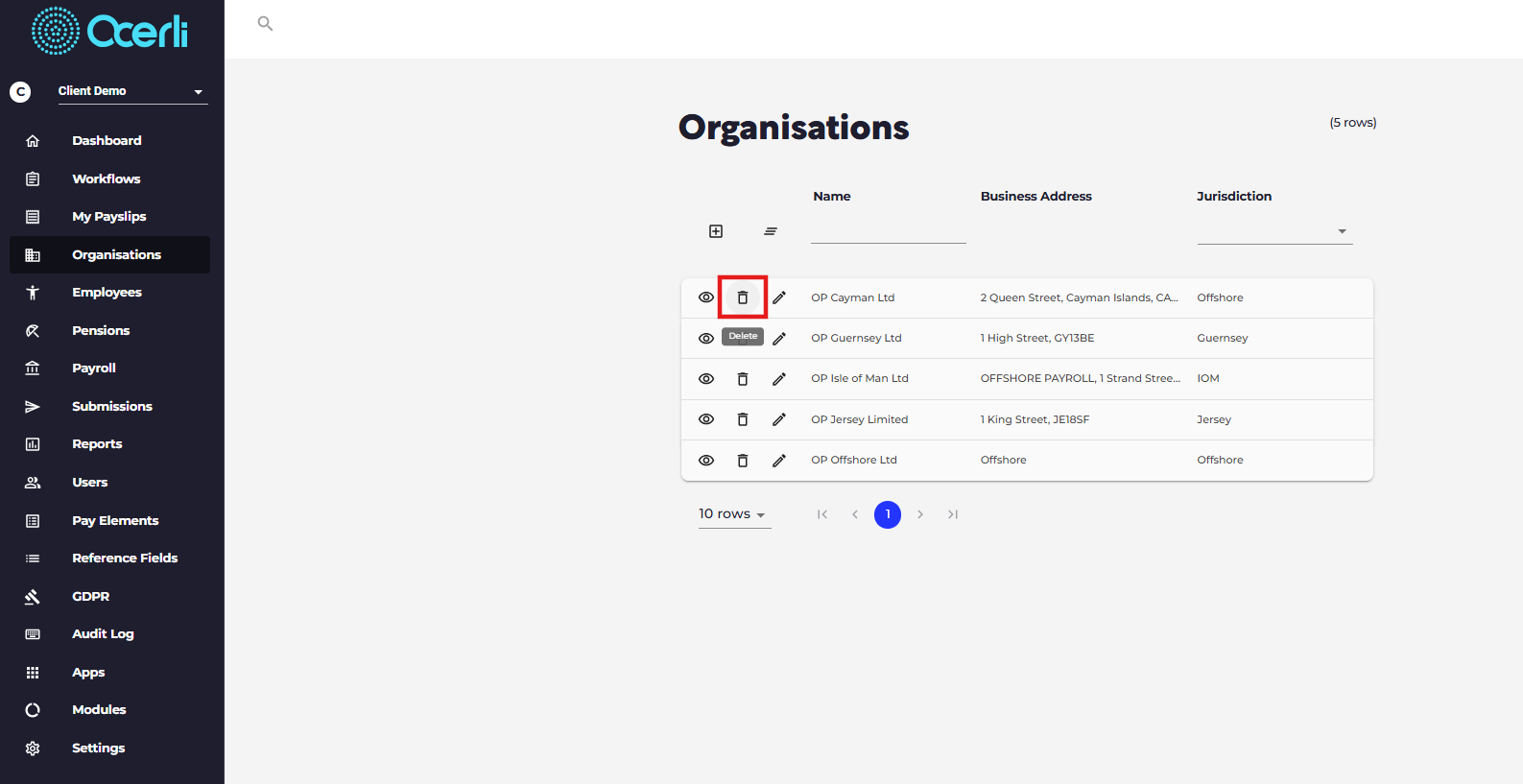View OP Guernsey Ltd with eye icon
This screenshot has width=1523, height=784.
click(x=706, y=338)
